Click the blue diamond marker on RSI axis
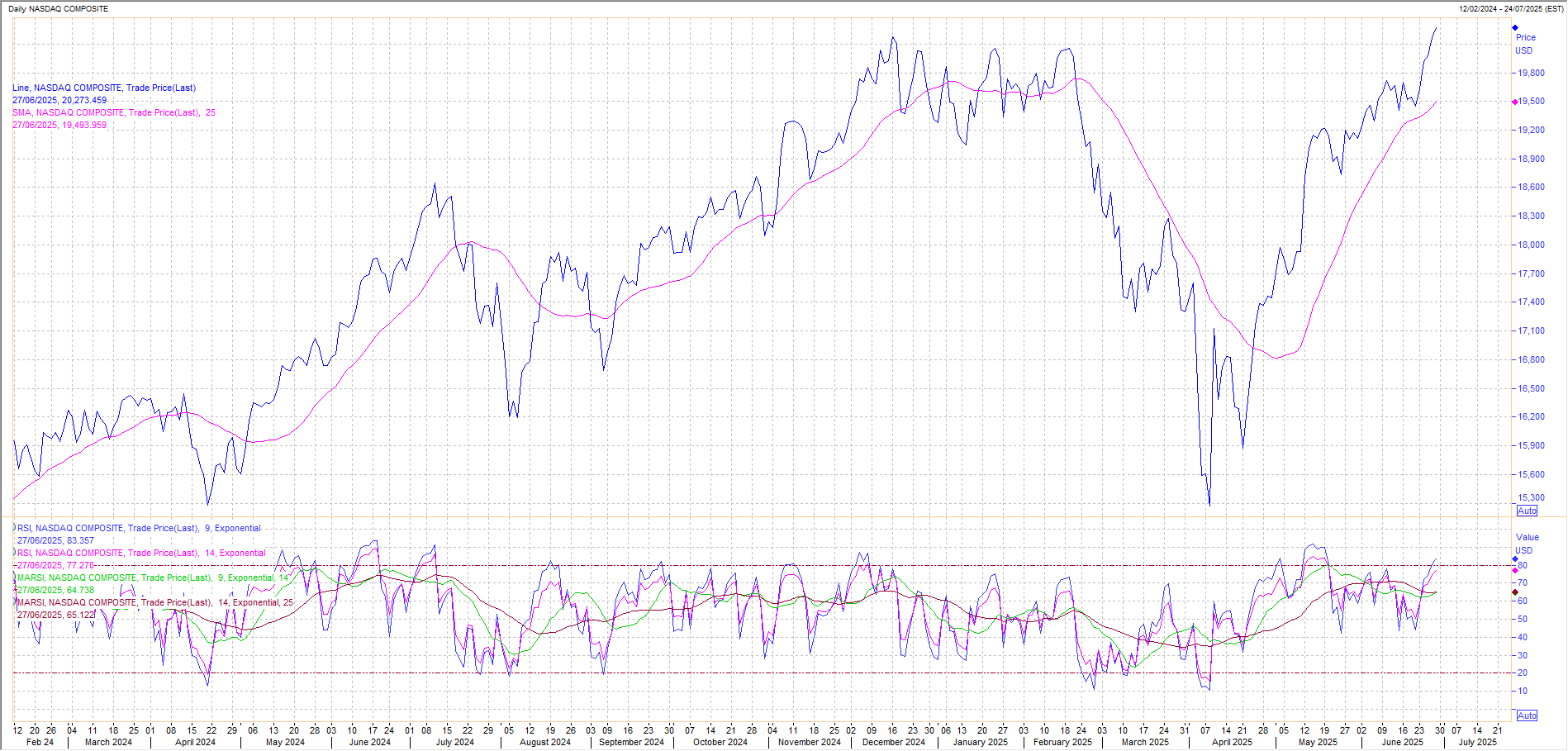This screenshot has height=751, width=1568. (1515, 559)
